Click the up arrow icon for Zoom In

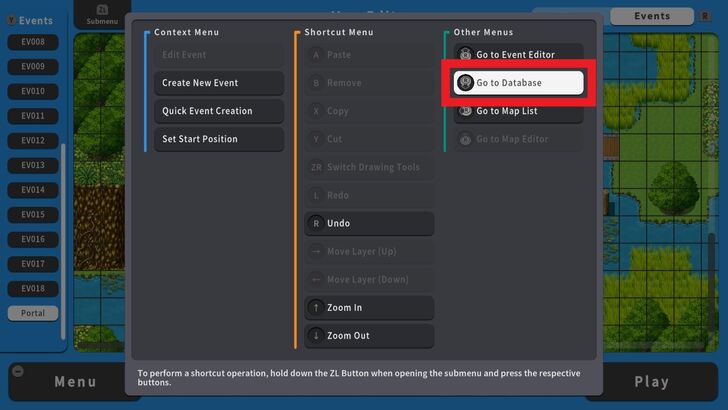316,307
